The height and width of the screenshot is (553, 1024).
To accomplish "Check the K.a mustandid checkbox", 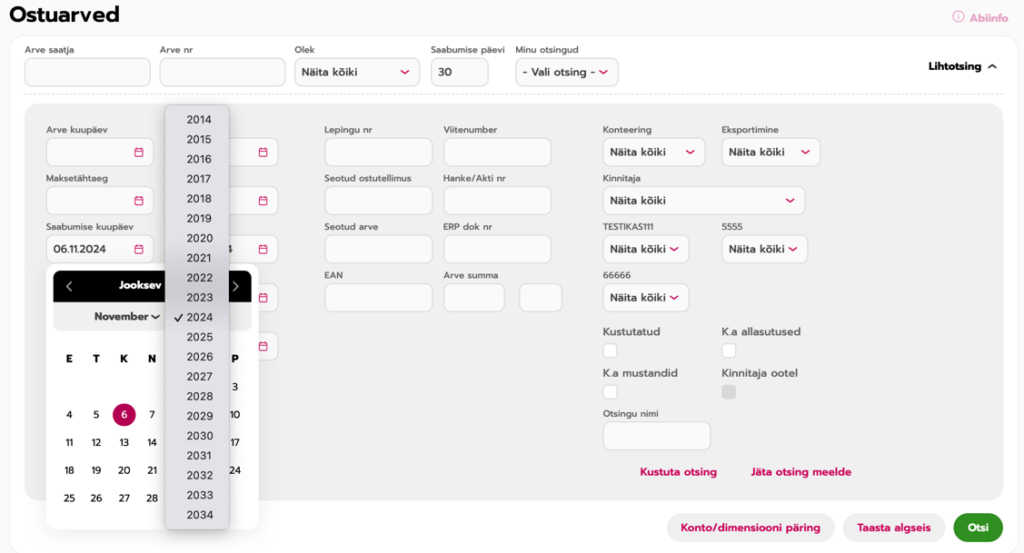I will coord(610,392).
